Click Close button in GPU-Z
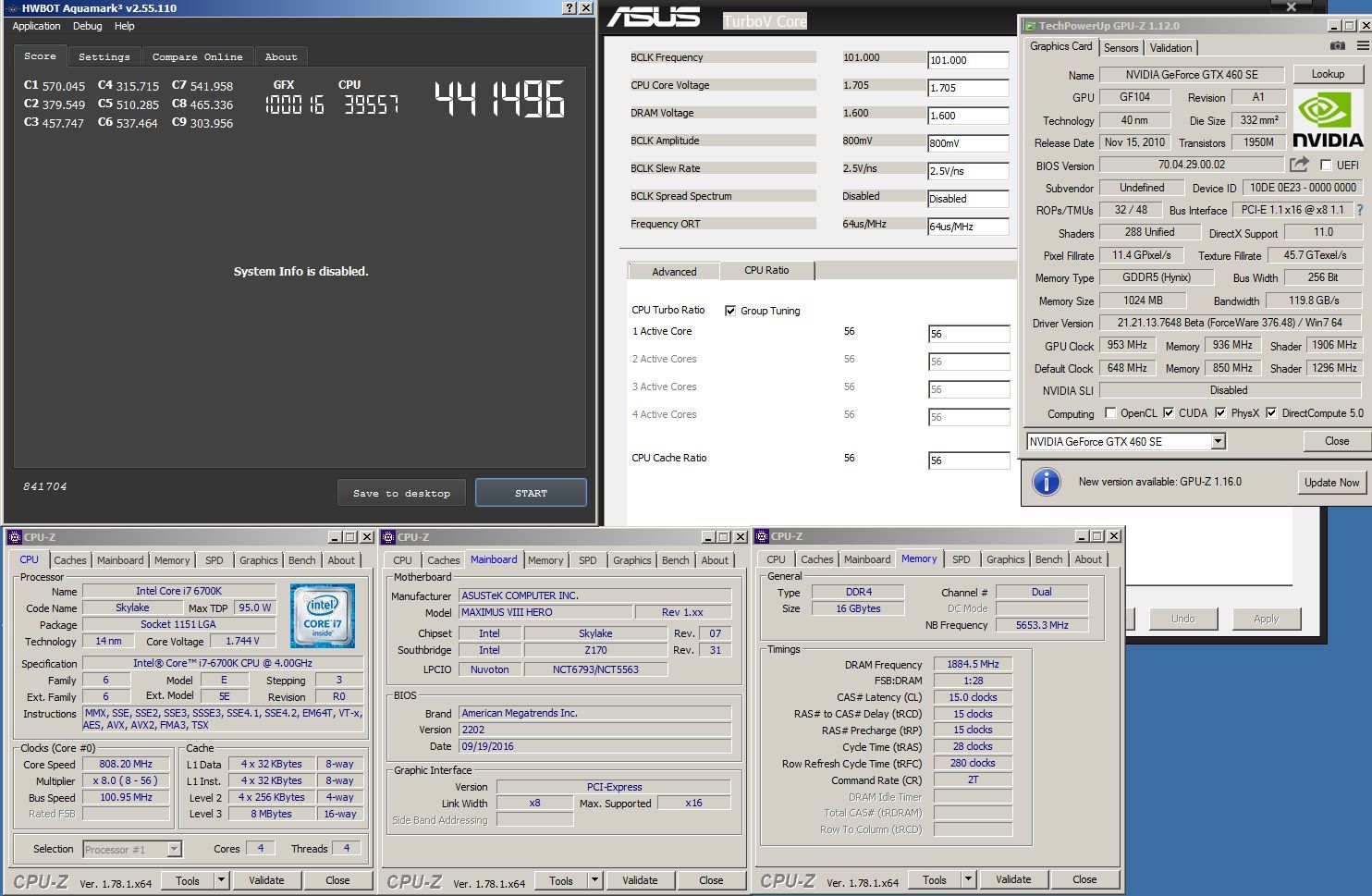The image size is (1372, 896). coord(1337,441)
